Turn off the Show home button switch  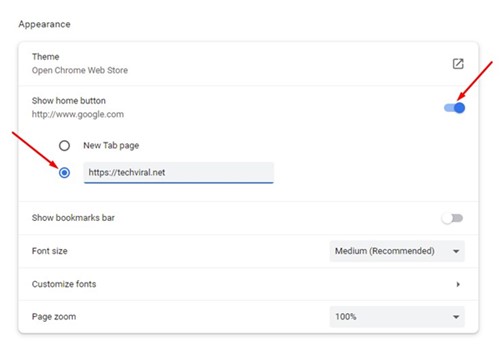coord(454,108)
